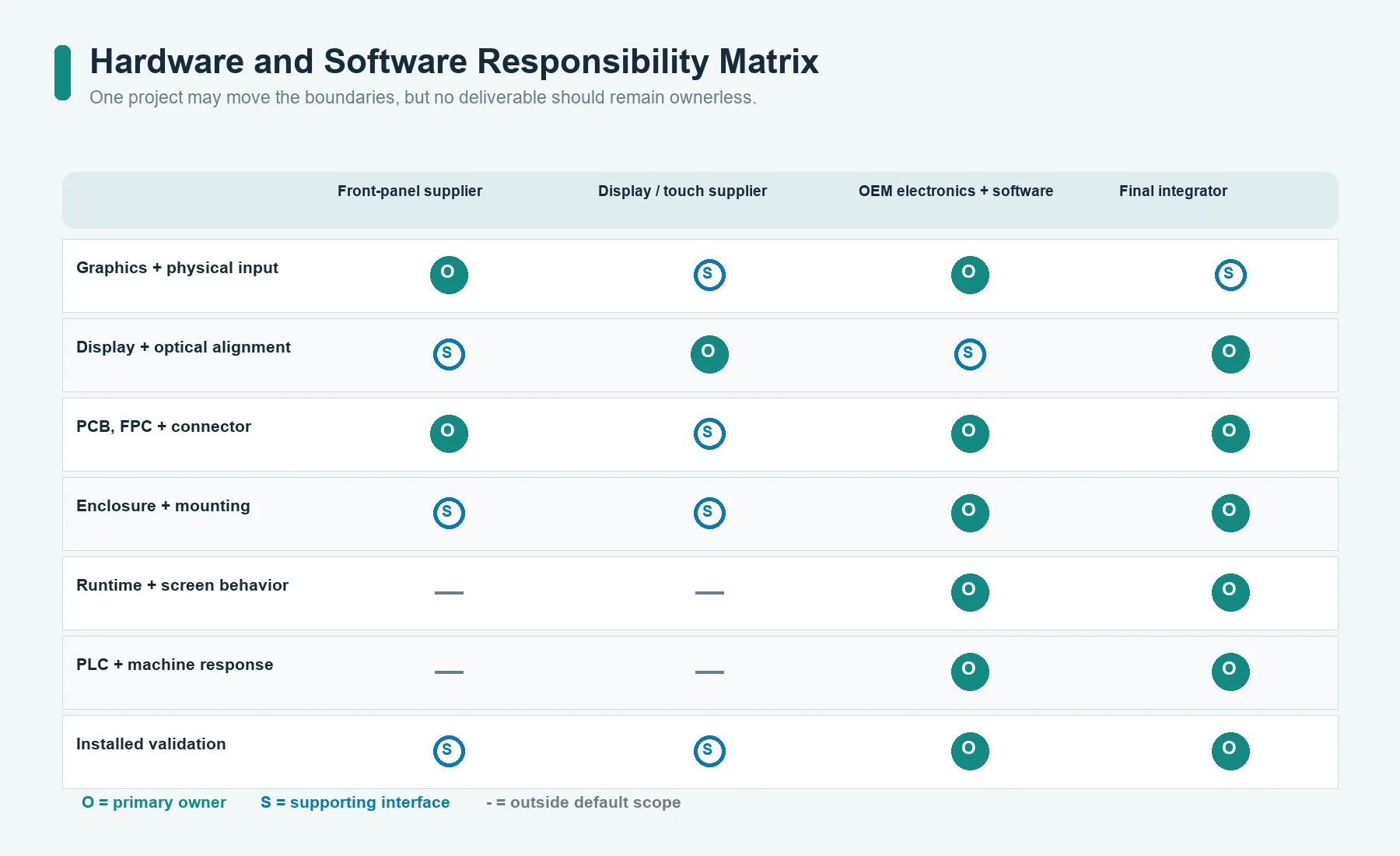Click the O = primary owner legend

click(x=154, y=802)
